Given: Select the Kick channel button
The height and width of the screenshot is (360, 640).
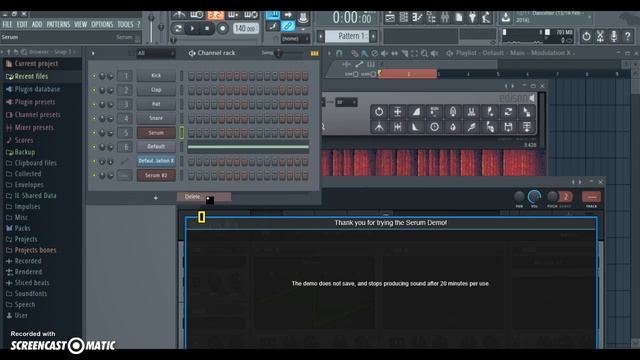Looking at the screenshot, I should [x=156, y=76].
